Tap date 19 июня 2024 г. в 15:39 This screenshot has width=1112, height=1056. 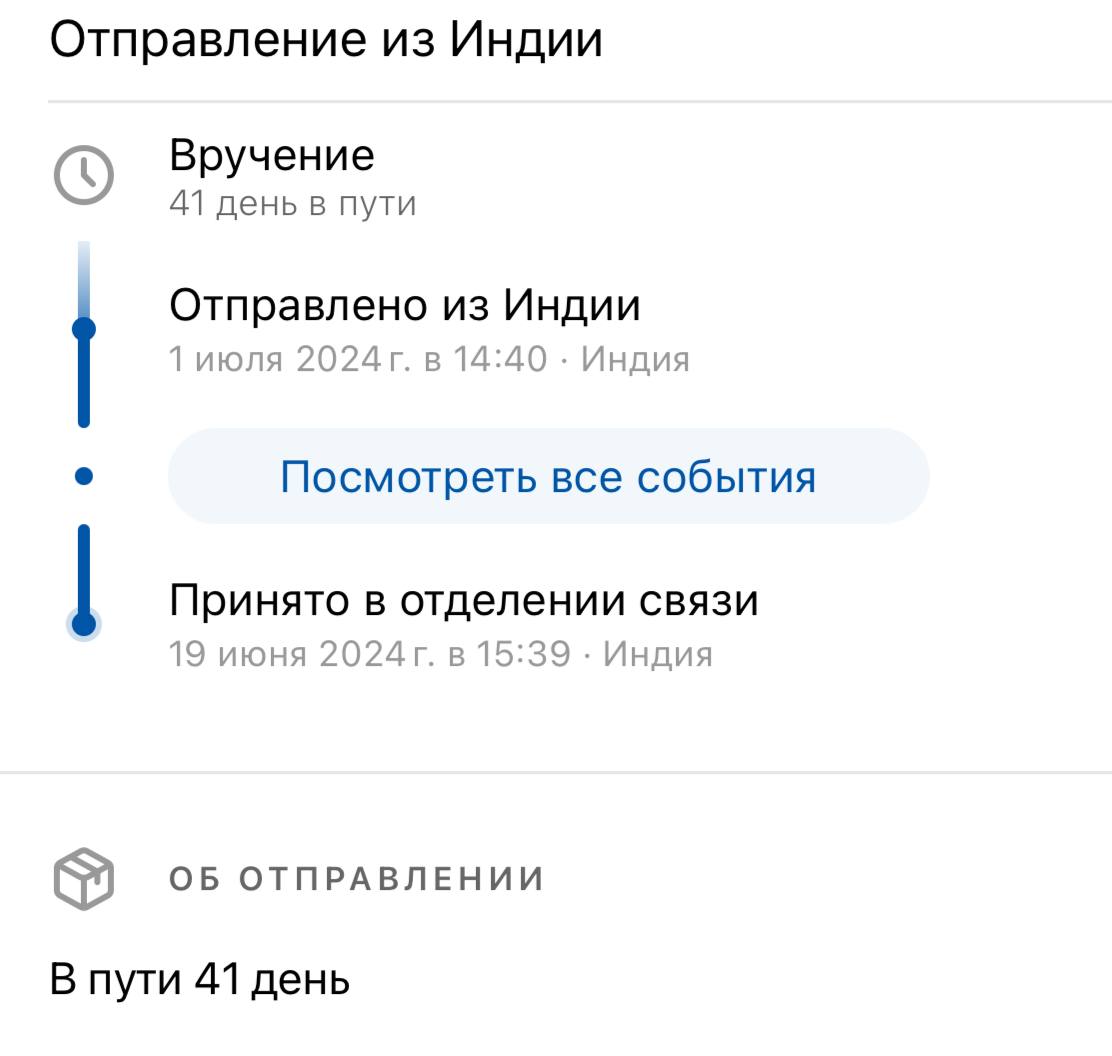tap(369, 654)
